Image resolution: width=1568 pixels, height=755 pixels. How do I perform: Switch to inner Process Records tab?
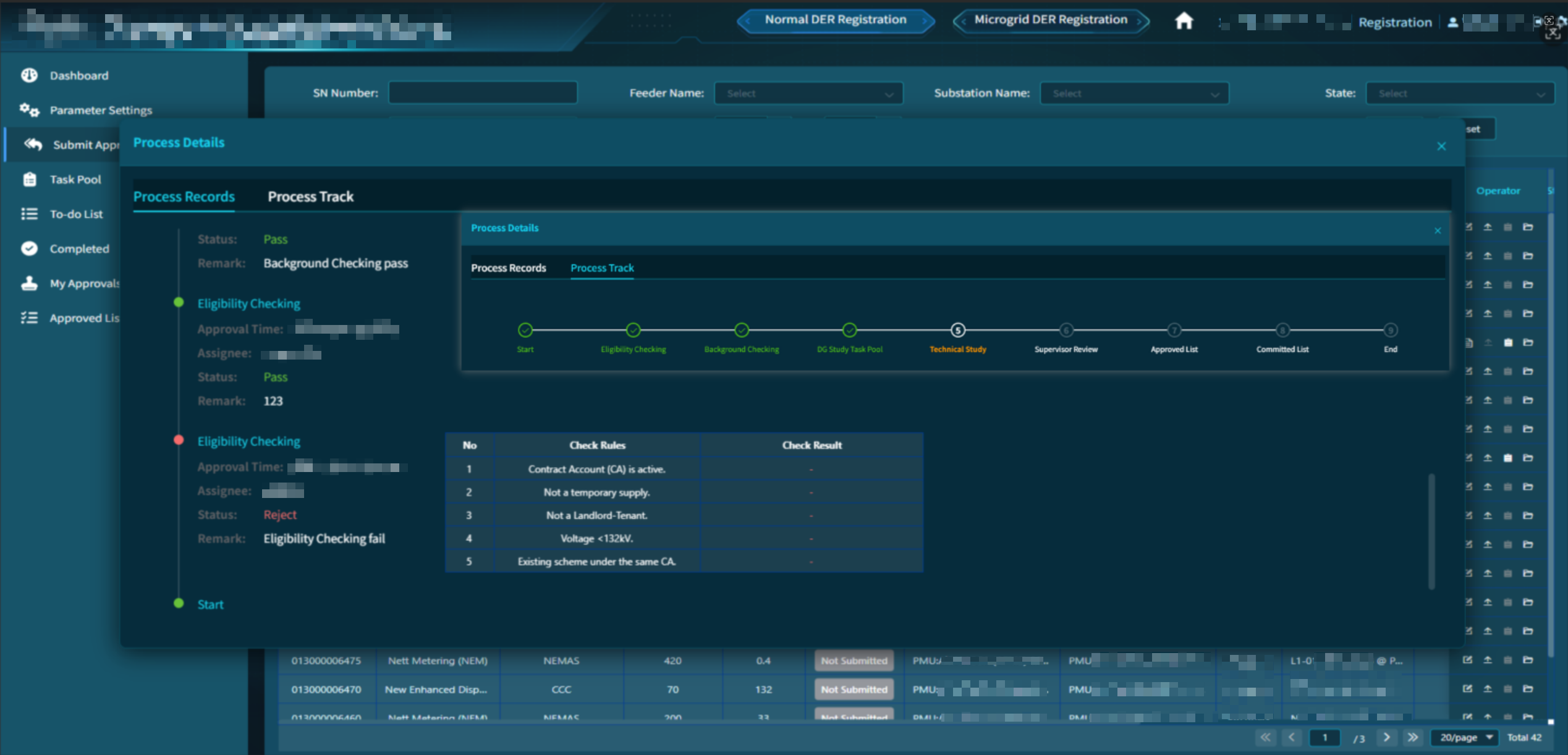509,268
